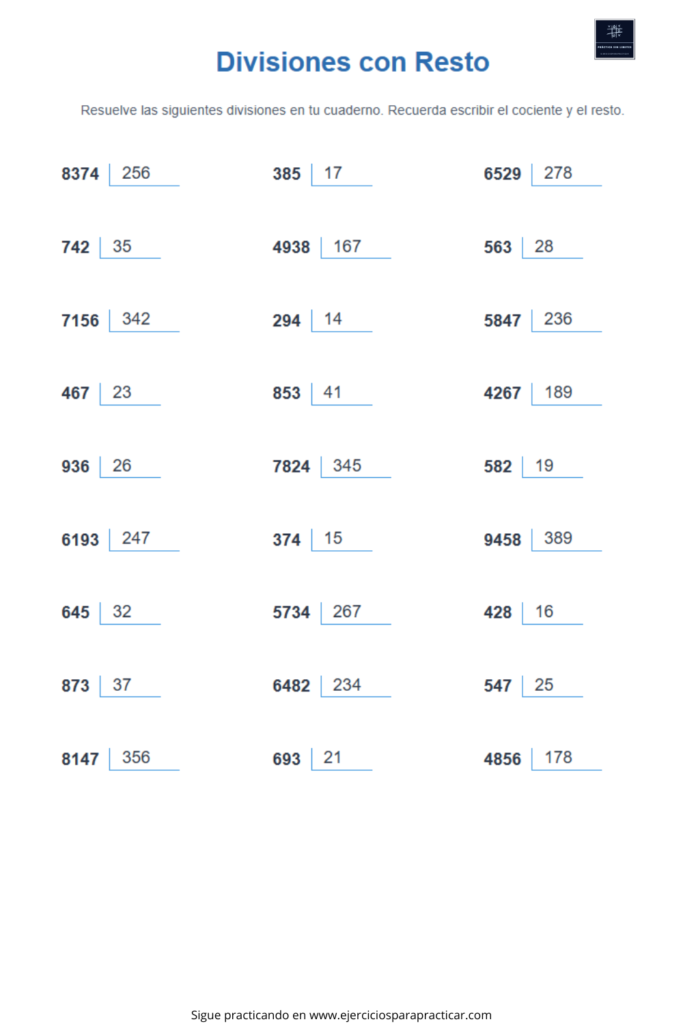The height and width of the screenshot is (1024, 683).
Task: Click the dark logo icon at top right
Action: [x=614, y=39]
